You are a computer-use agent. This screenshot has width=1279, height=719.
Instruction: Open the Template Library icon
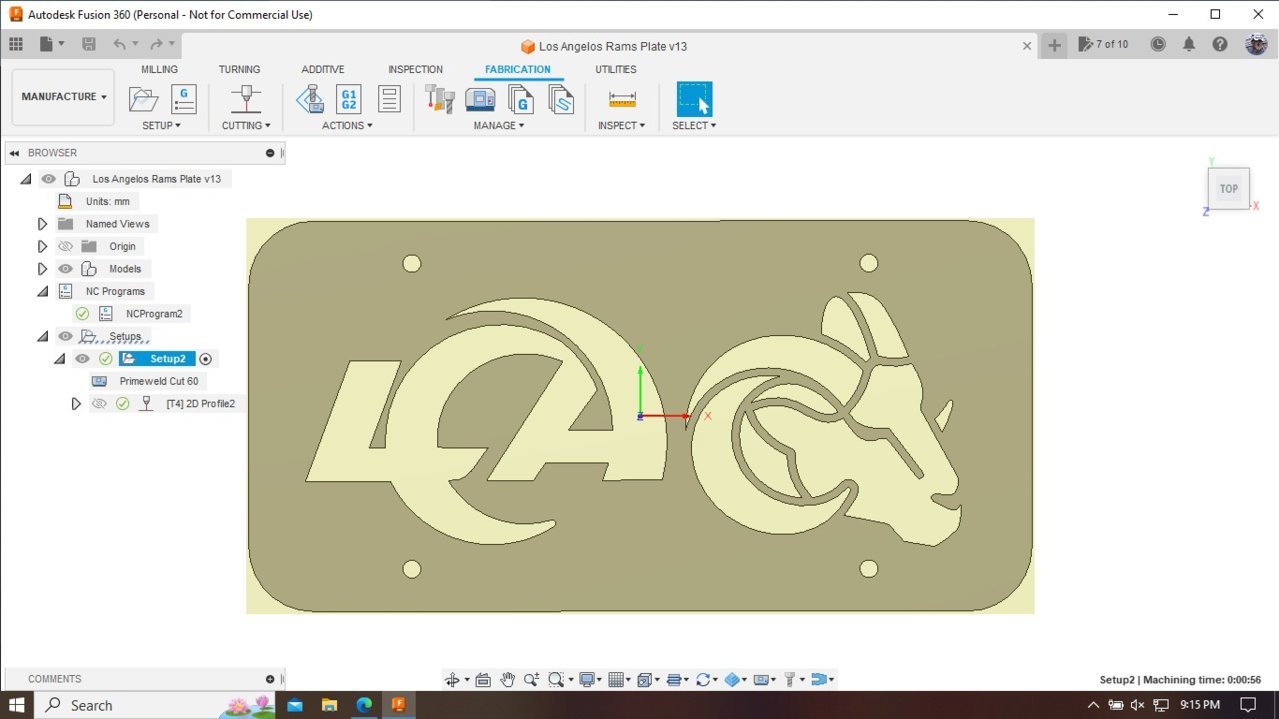tap(560, 99)
